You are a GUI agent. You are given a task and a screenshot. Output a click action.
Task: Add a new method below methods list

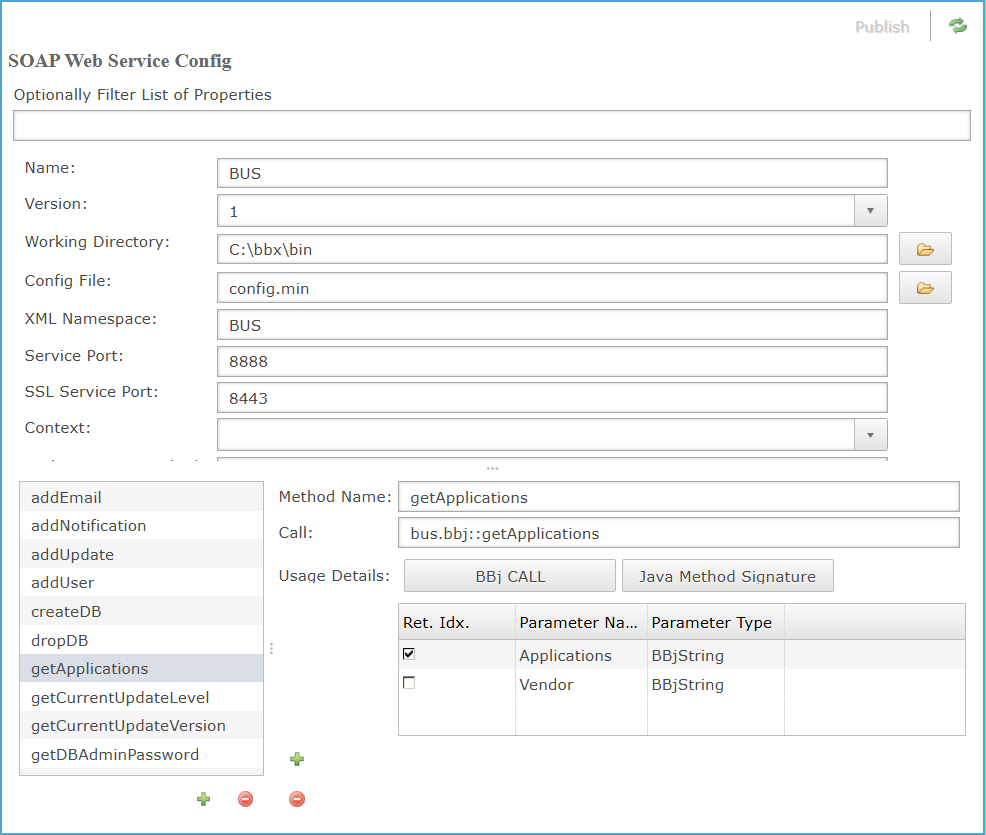pyautogui.click(x=203, y=799)
